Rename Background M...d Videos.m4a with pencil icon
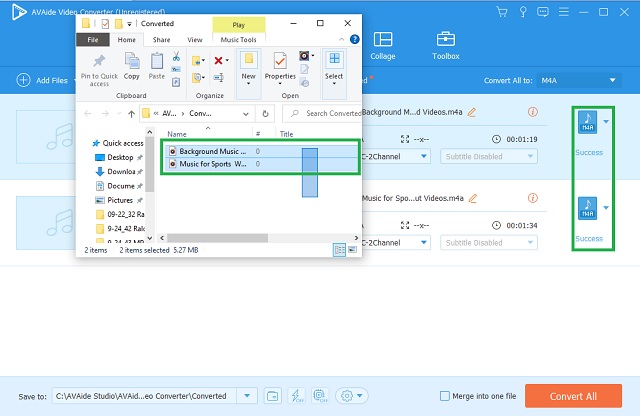640x416 pixels. pyautogui.click(x=472, y=112)
